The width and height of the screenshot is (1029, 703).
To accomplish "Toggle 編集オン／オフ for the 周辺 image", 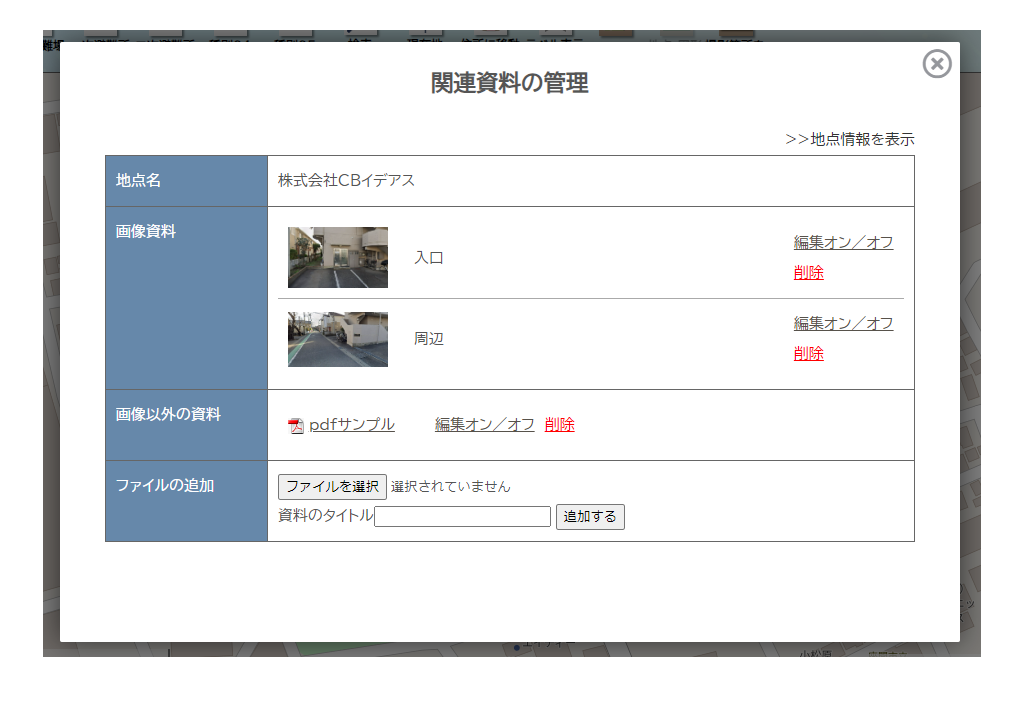I will pyautogui.click(x=843, y=323).
